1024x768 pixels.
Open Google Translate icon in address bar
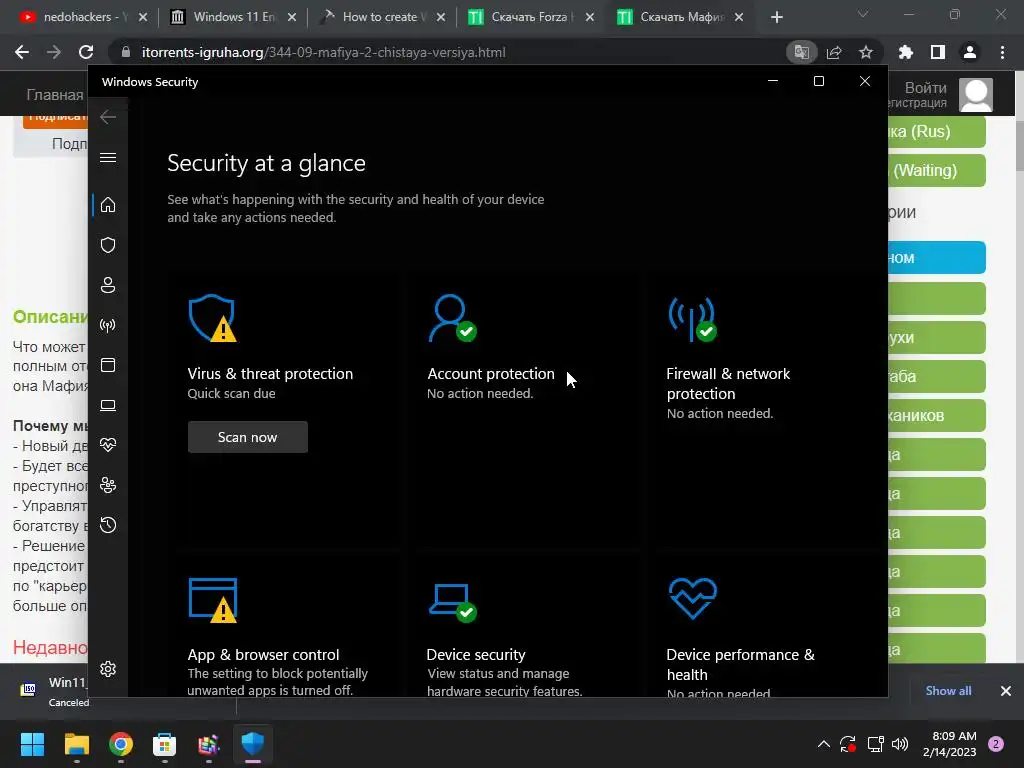pos(801,52)
